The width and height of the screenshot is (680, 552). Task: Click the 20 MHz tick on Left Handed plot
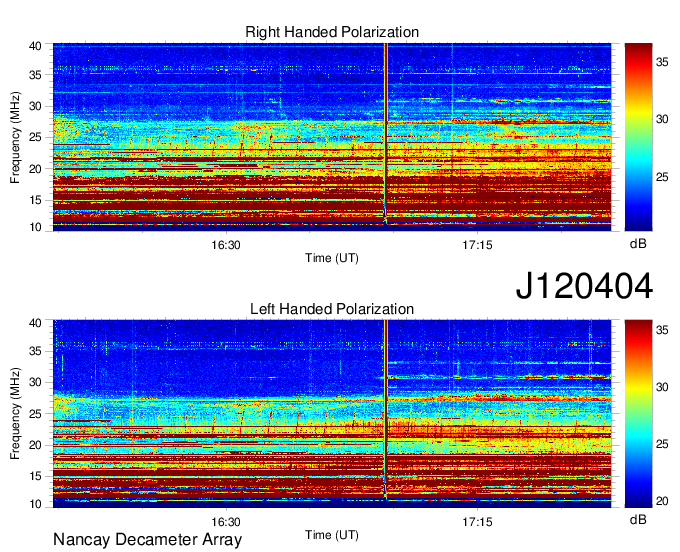[35, 445]
